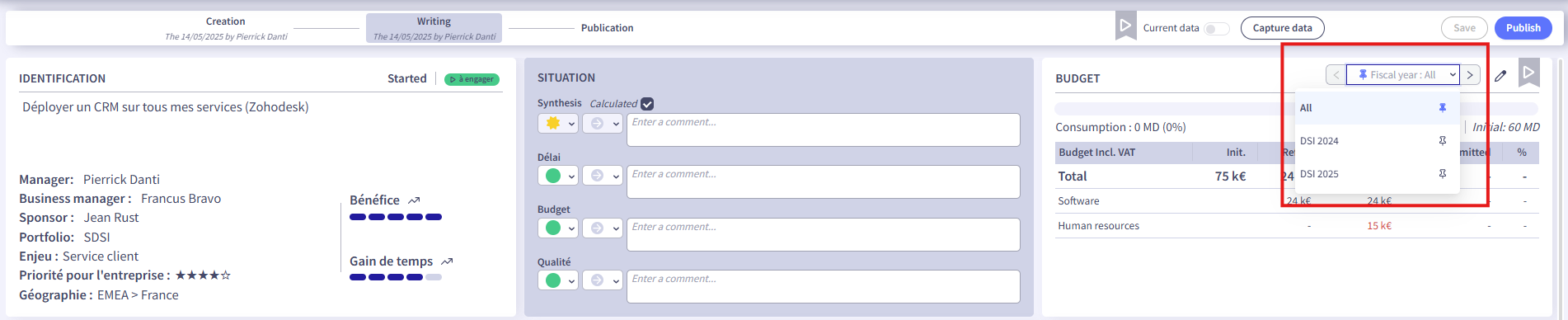Uncheck the Calculated synthesis checkbox
Viewport: 1568px width, 320px height.
coord(647,104)
